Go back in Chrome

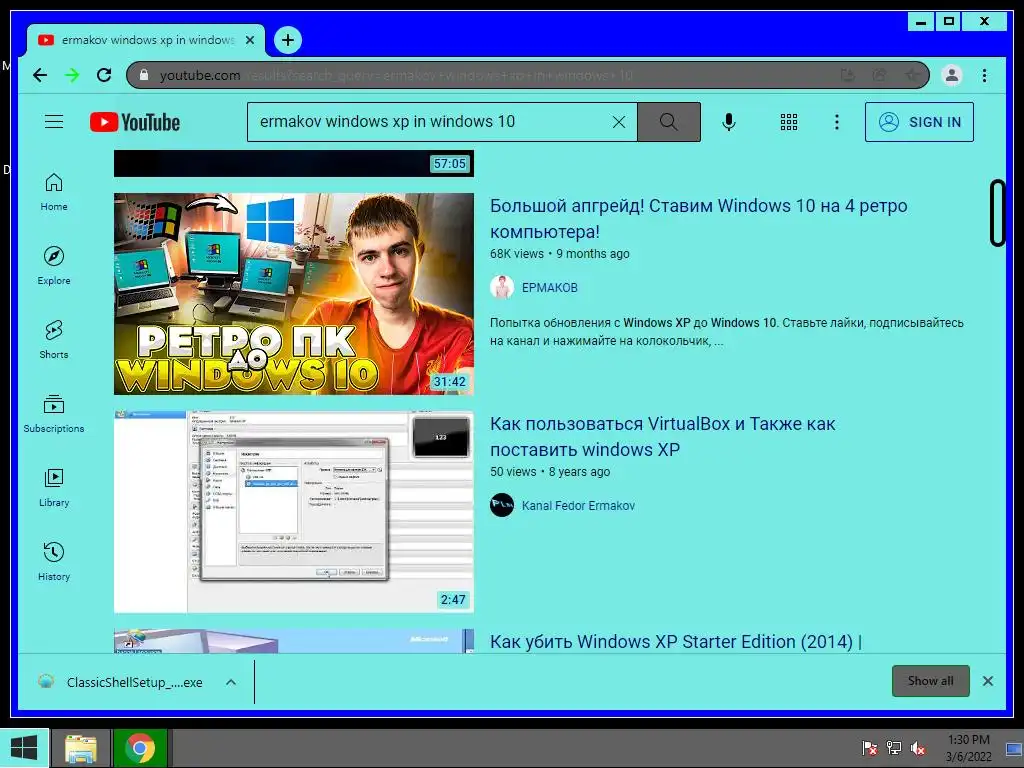pos(40,75)
